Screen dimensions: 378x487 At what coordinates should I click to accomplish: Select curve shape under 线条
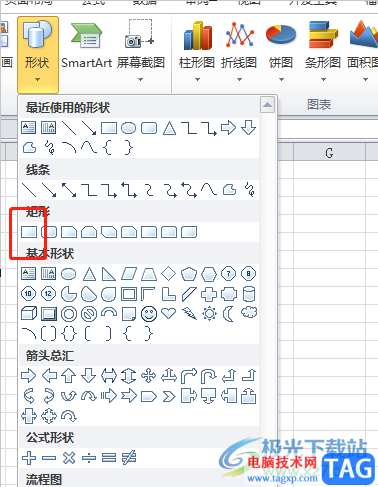click(x=209, y=189)
